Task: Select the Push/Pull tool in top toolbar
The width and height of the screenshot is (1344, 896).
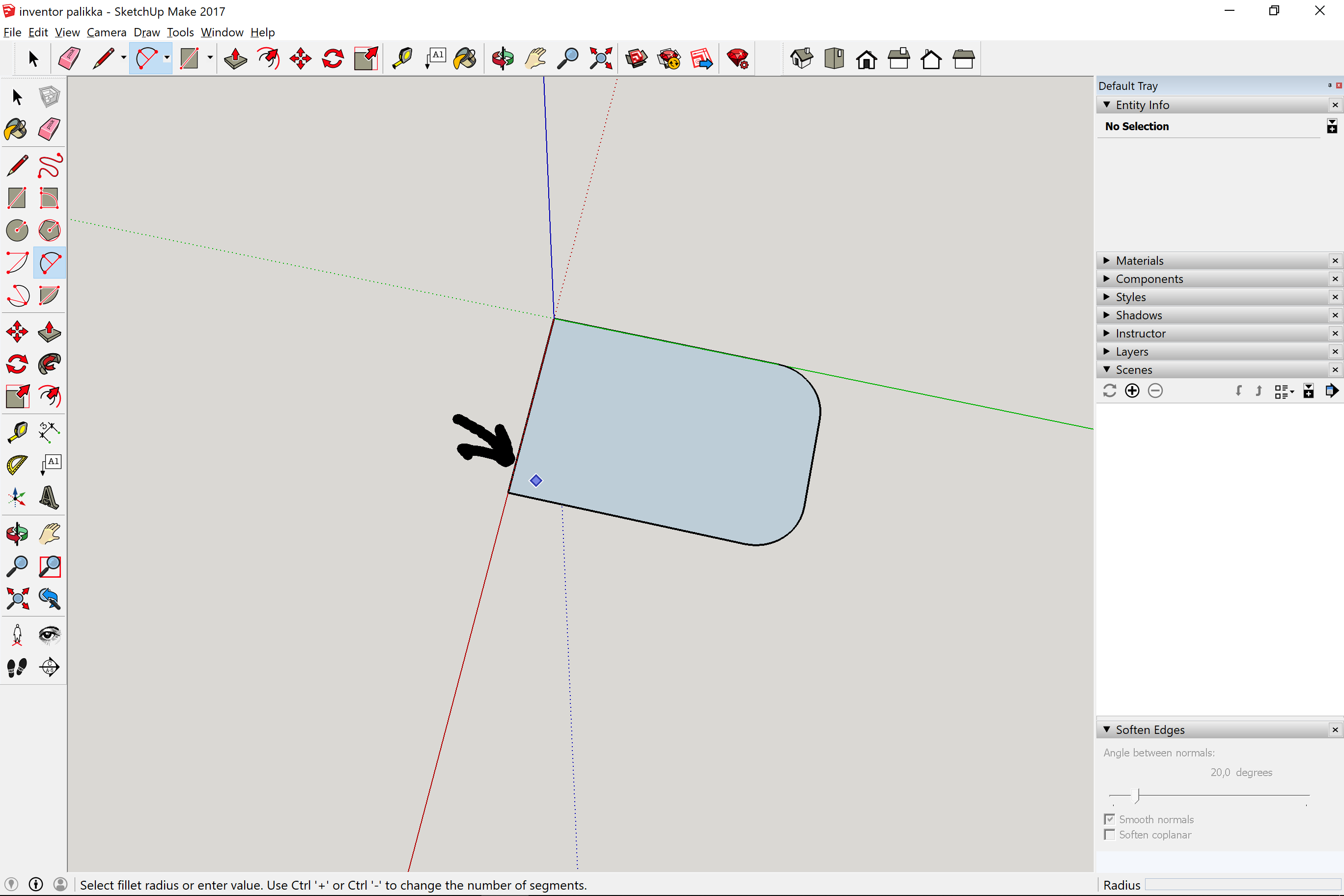Action: (235, 58)
